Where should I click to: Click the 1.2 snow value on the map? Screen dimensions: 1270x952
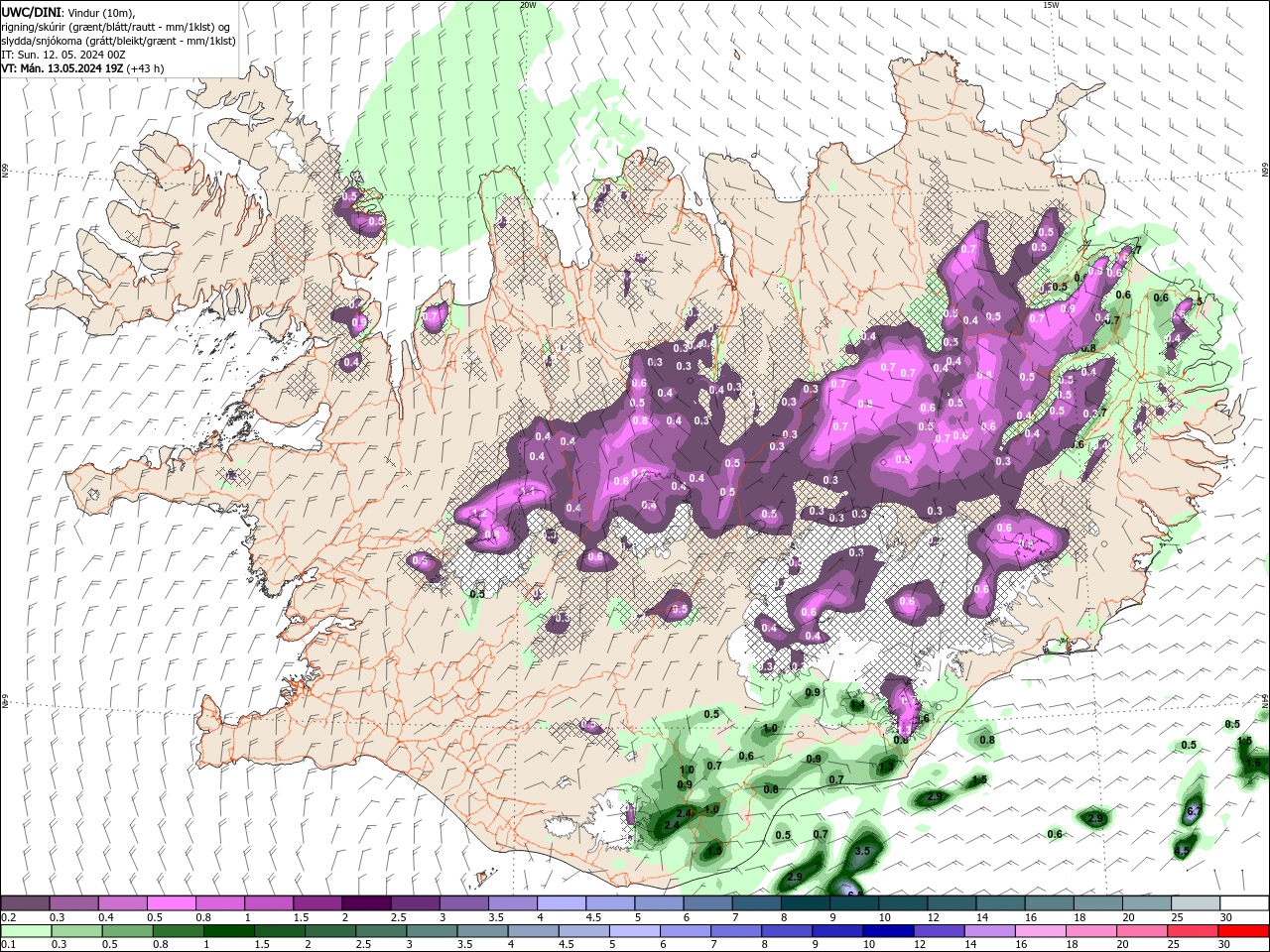pos(477,514)
